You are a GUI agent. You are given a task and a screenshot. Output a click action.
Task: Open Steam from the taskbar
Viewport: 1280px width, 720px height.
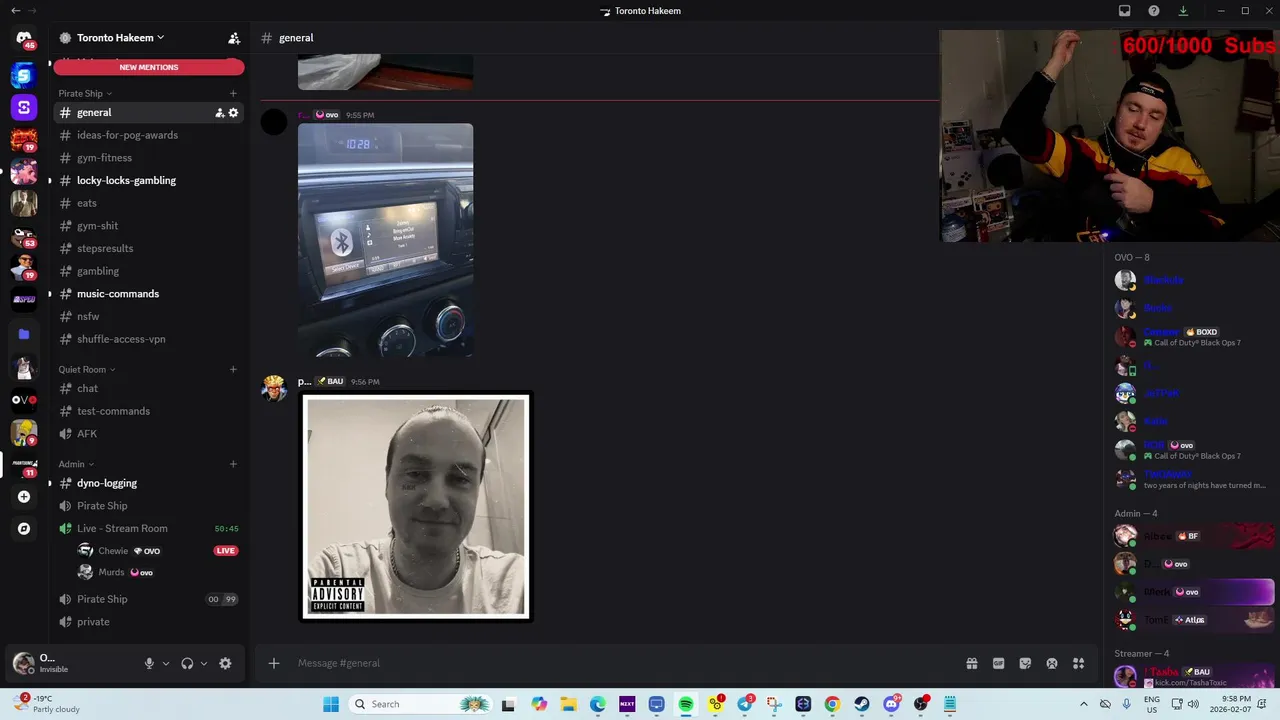coord(862,704)
